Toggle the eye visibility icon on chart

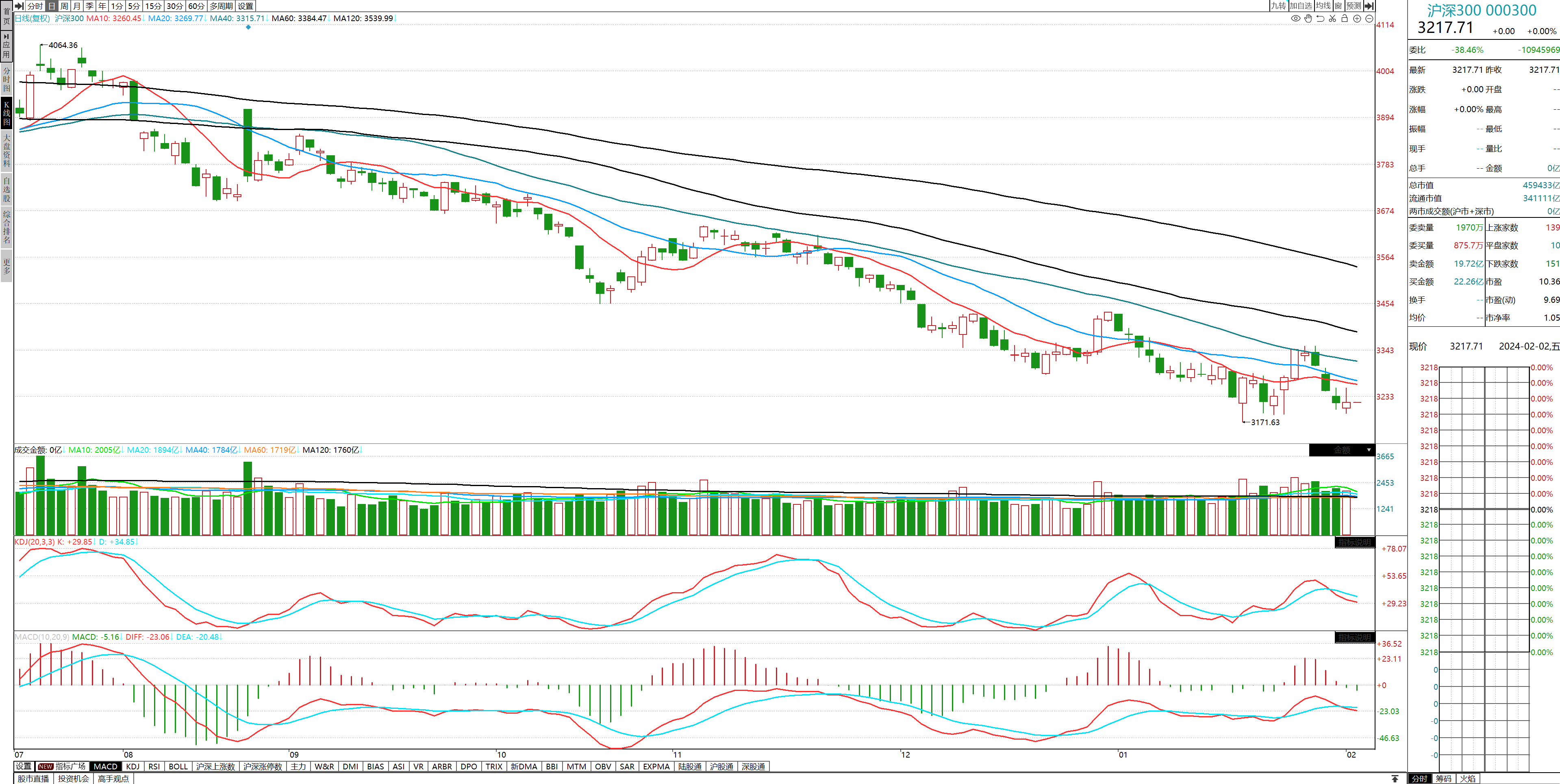[1295, 19]
